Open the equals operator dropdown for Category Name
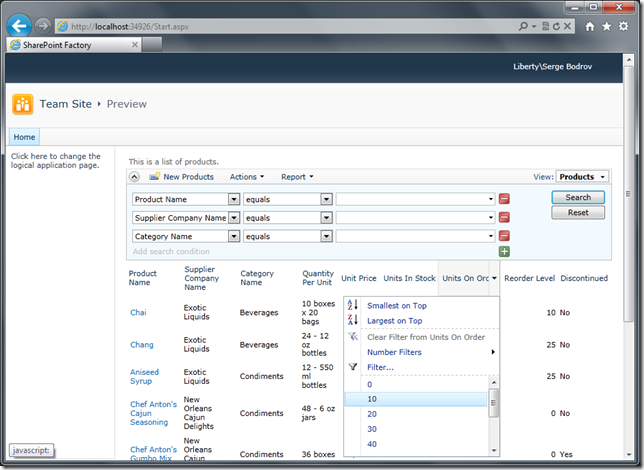This screenshot has width=644, height=470. pos(327,236)
